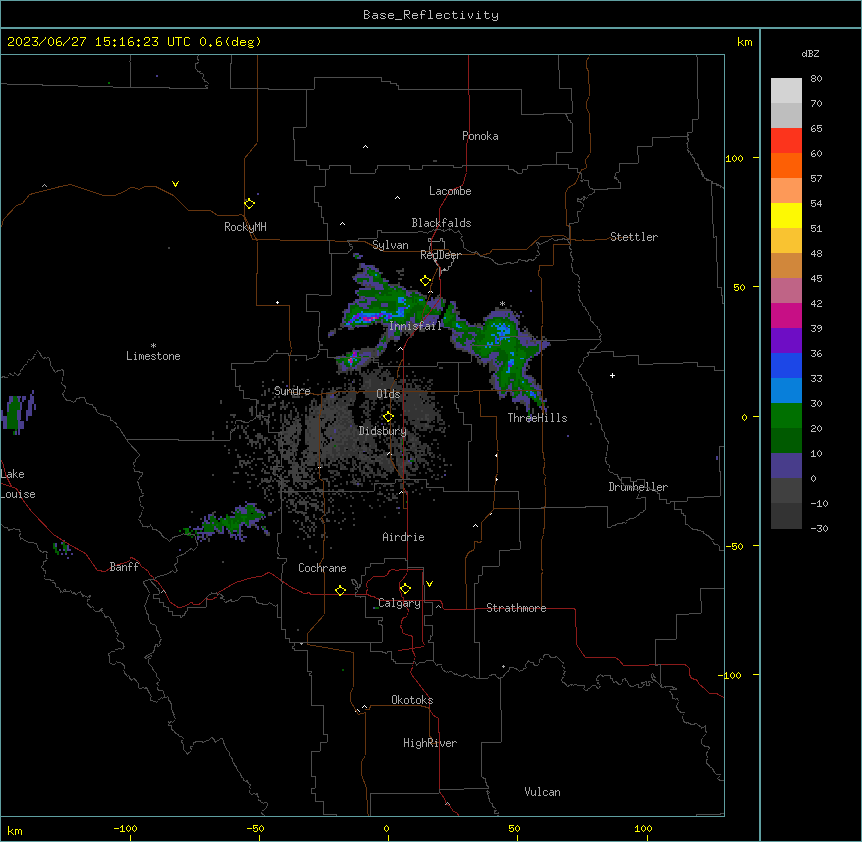The width and height of the screenshot is (862, 842).
Task: Click the dBZ legend heading
Action: pos(810,53)
